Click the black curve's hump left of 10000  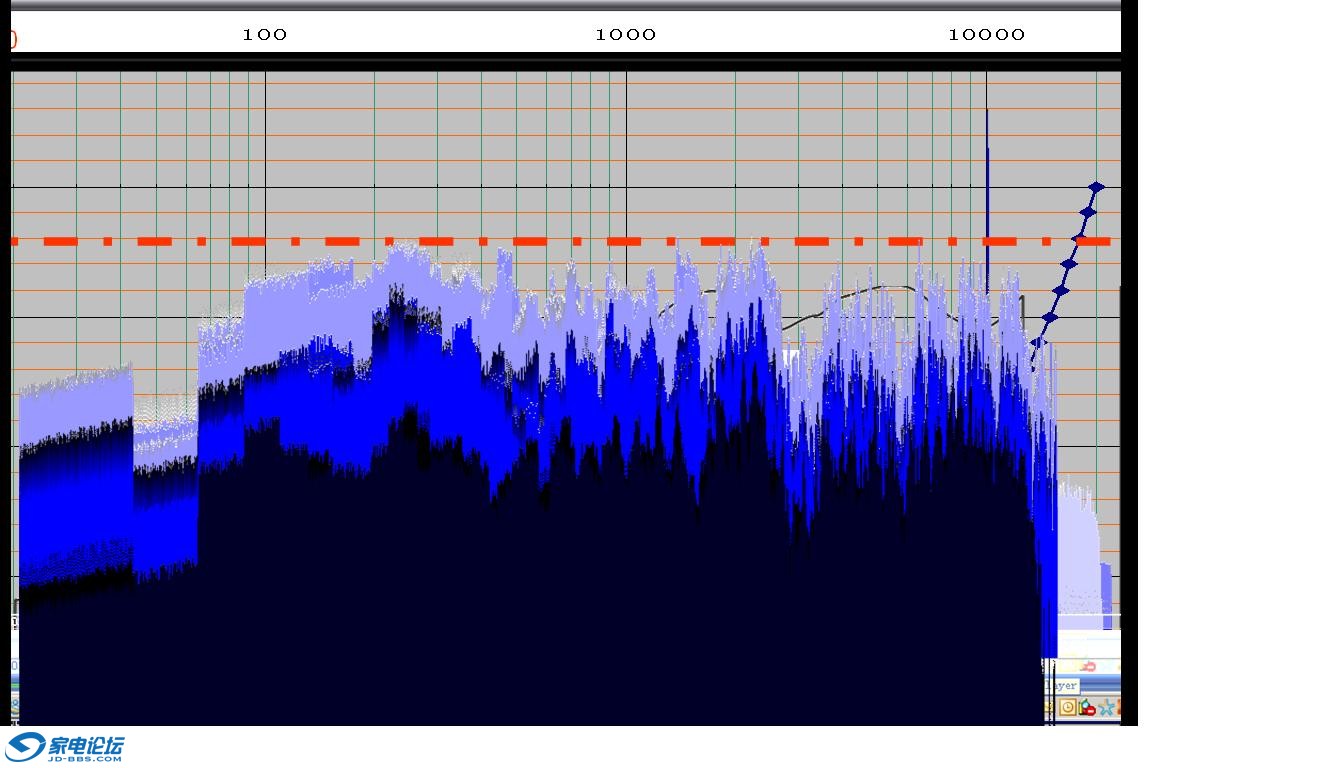tap(885, 287)
